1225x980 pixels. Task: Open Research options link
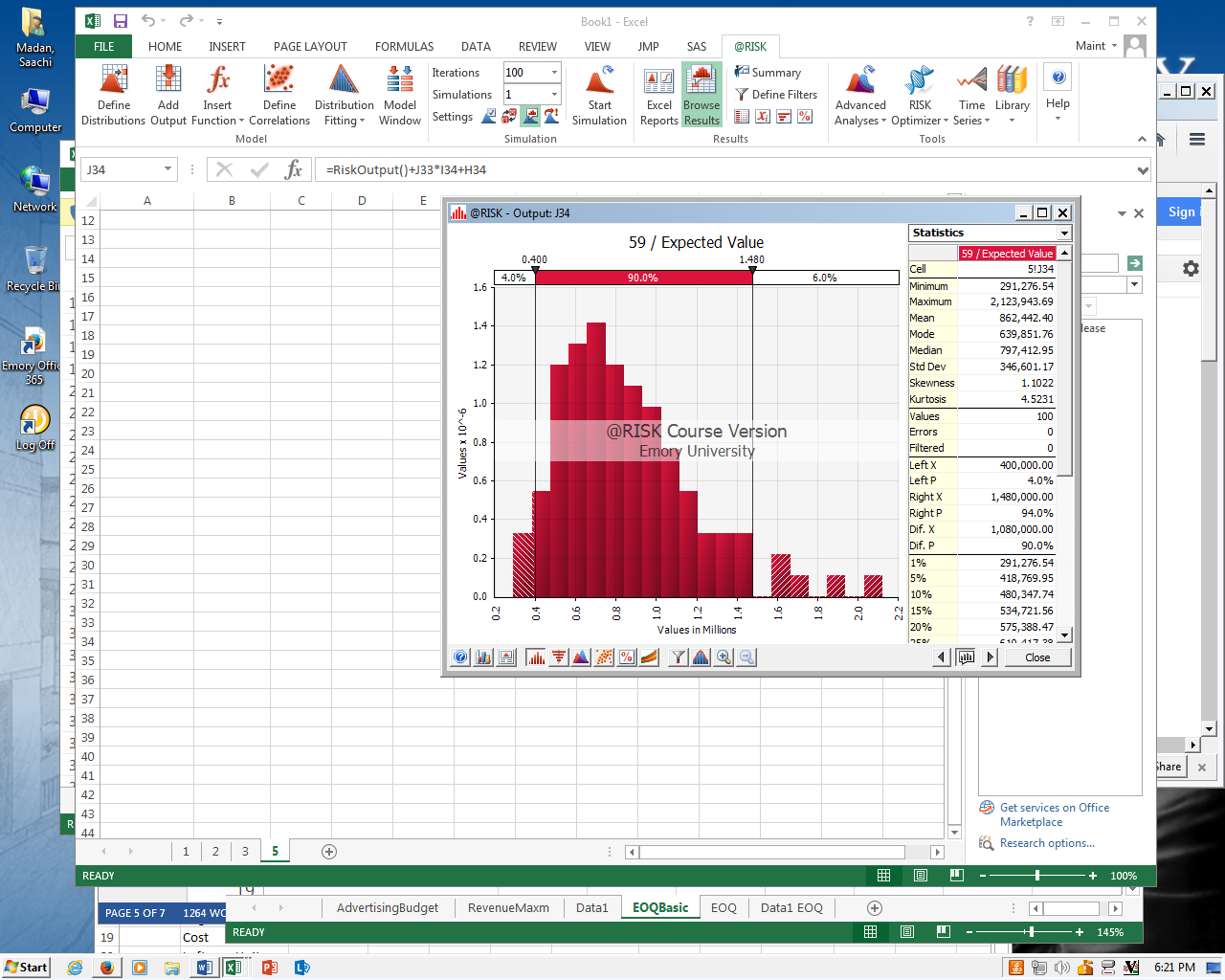click(x=1047, y=843)
